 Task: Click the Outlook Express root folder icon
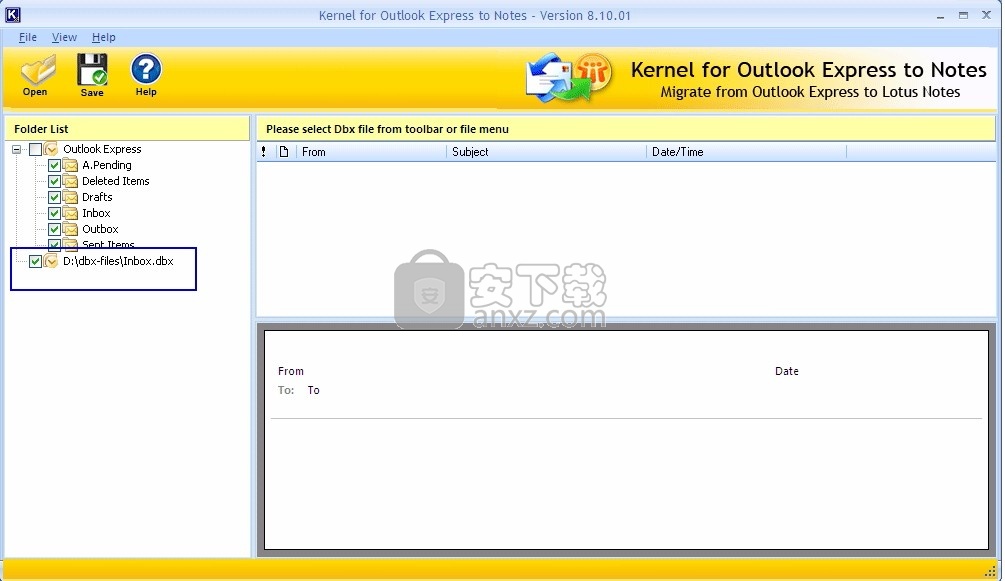(x=51, y=149)
